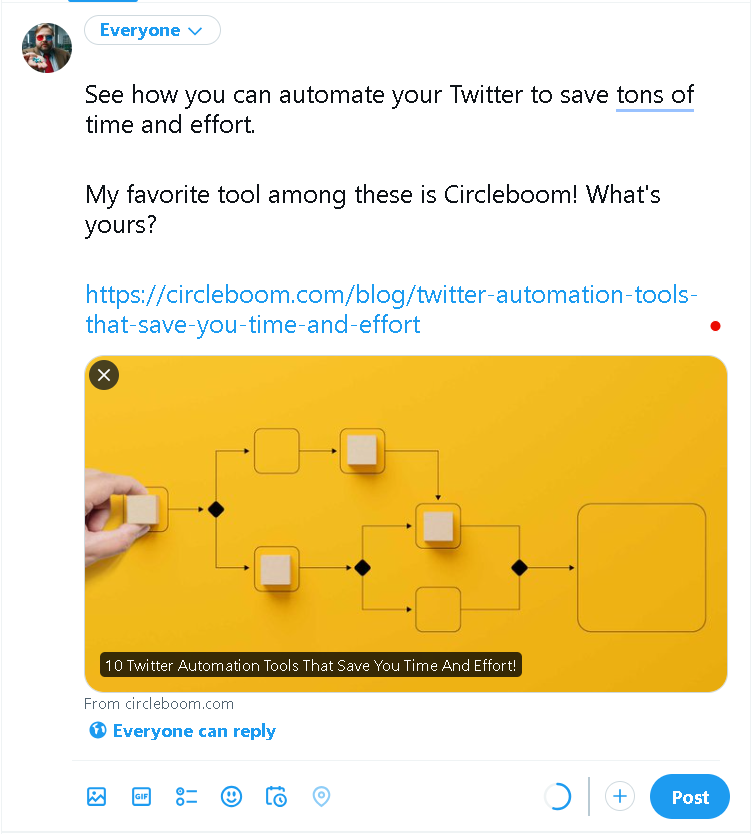Click the profile avatar picture
This screenshot has height=834, width=755.
tap(46, 46)
